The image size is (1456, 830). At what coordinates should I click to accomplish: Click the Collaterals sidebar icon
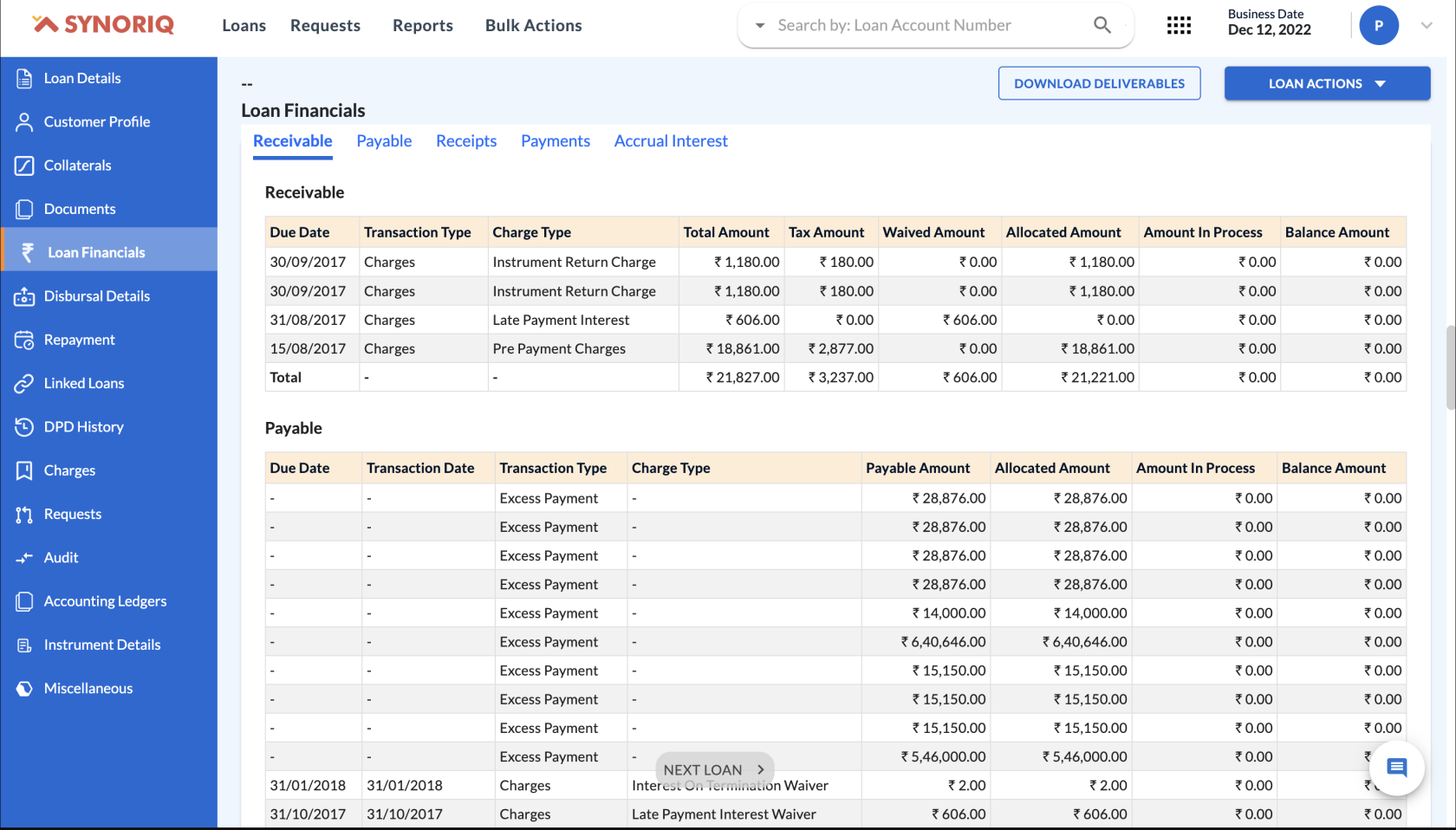point(24,165)
